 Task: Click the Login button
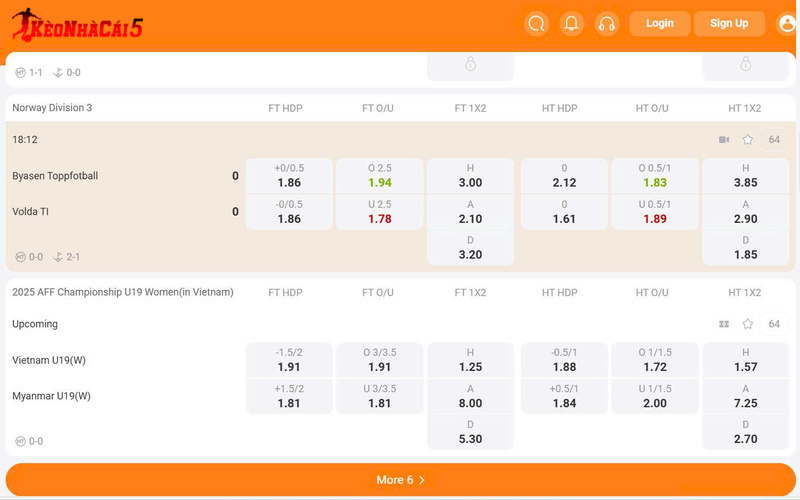coord(659,24)
